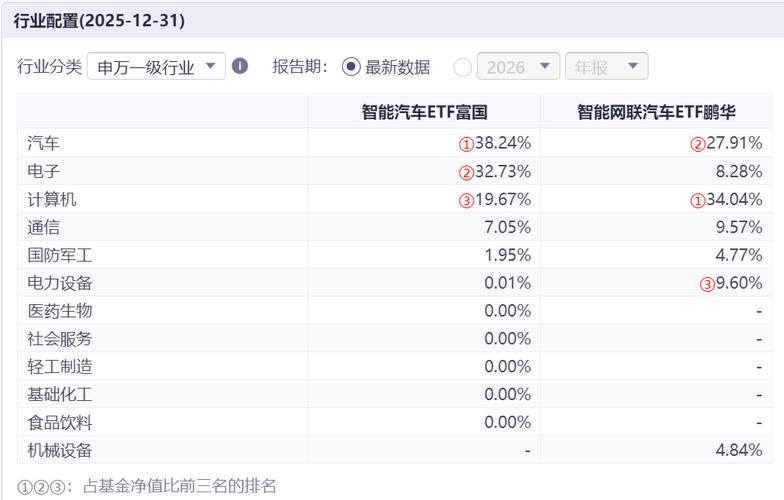
Task: Select the custom report period radio button
Action: (x=462, y=68)
